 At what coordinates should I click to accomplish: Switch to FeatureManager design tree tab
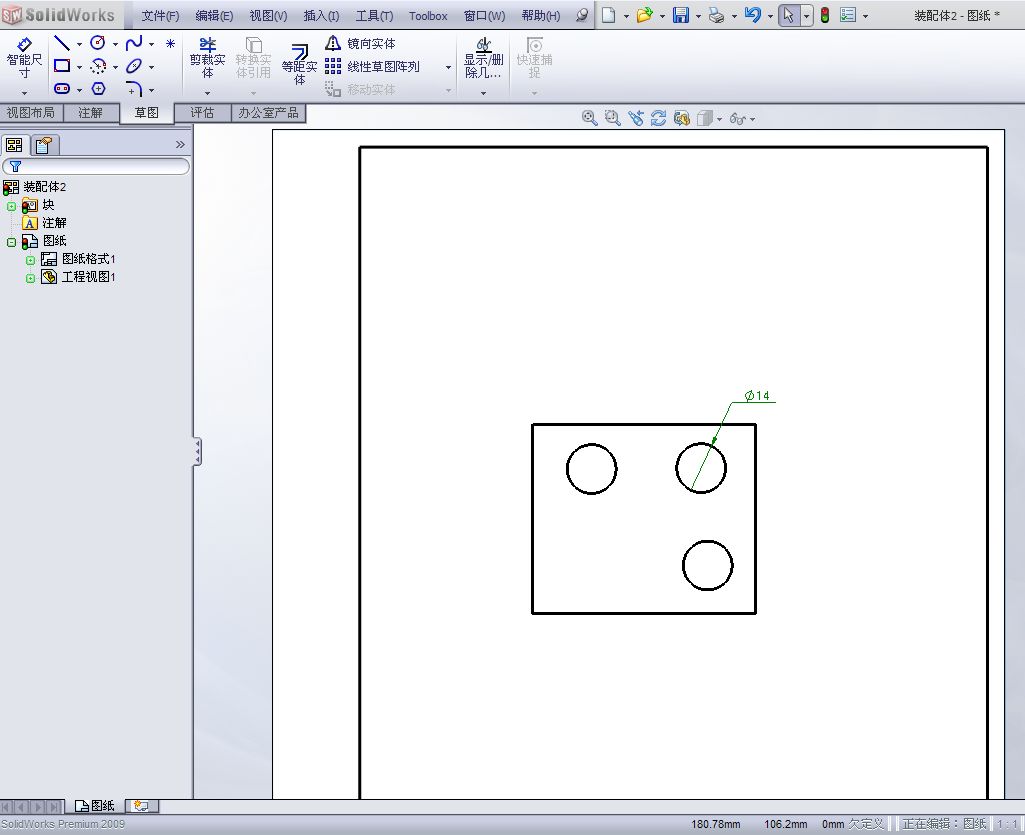[14, 145]
